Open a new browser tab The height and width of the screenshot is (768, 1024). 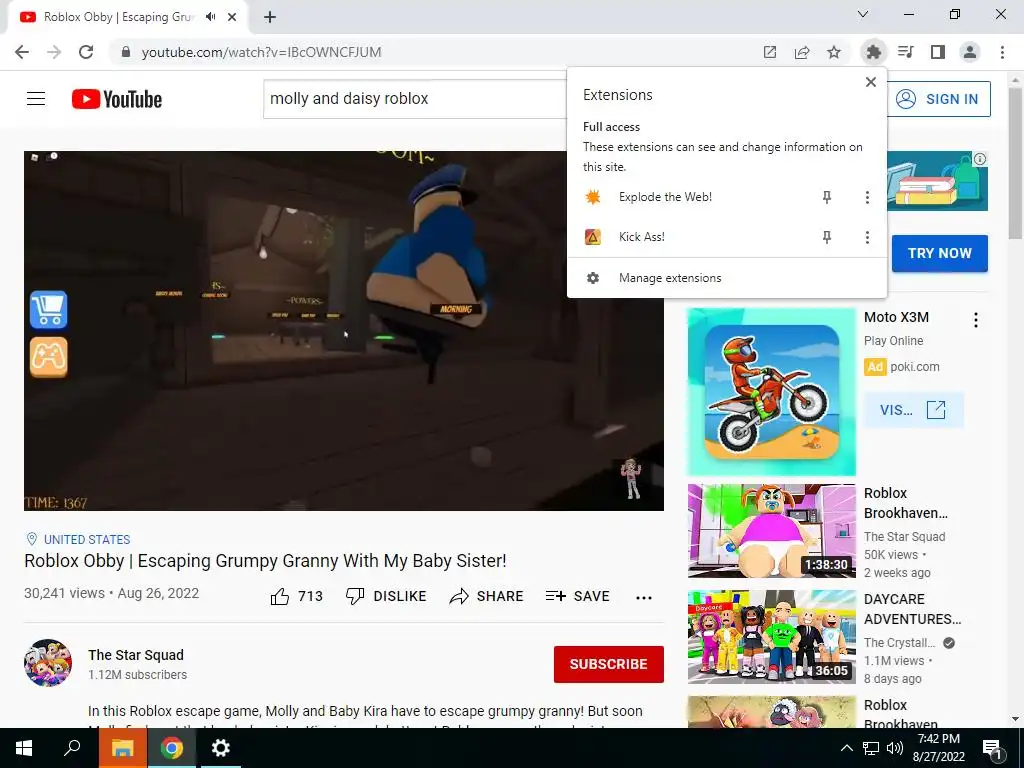pyautogui.click(x=270, y=17)
